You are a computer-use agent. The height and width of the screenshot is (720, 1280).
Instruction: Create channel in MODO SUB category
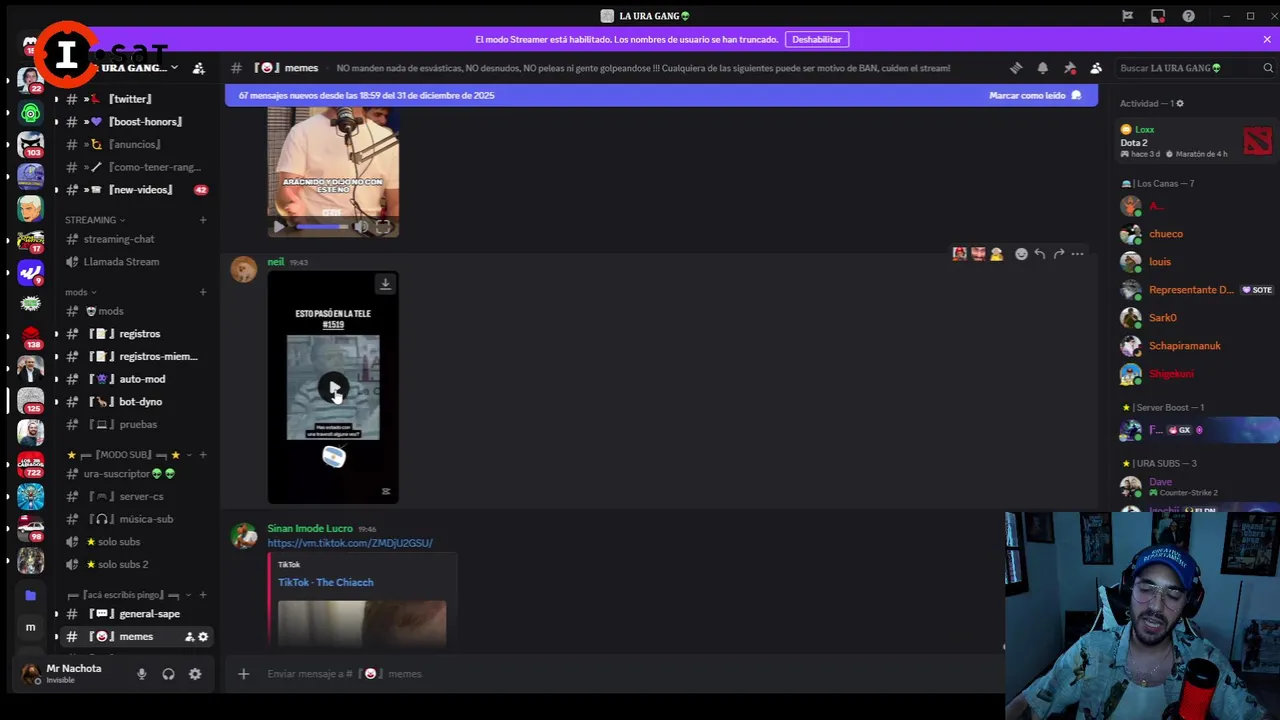point(203,455)
